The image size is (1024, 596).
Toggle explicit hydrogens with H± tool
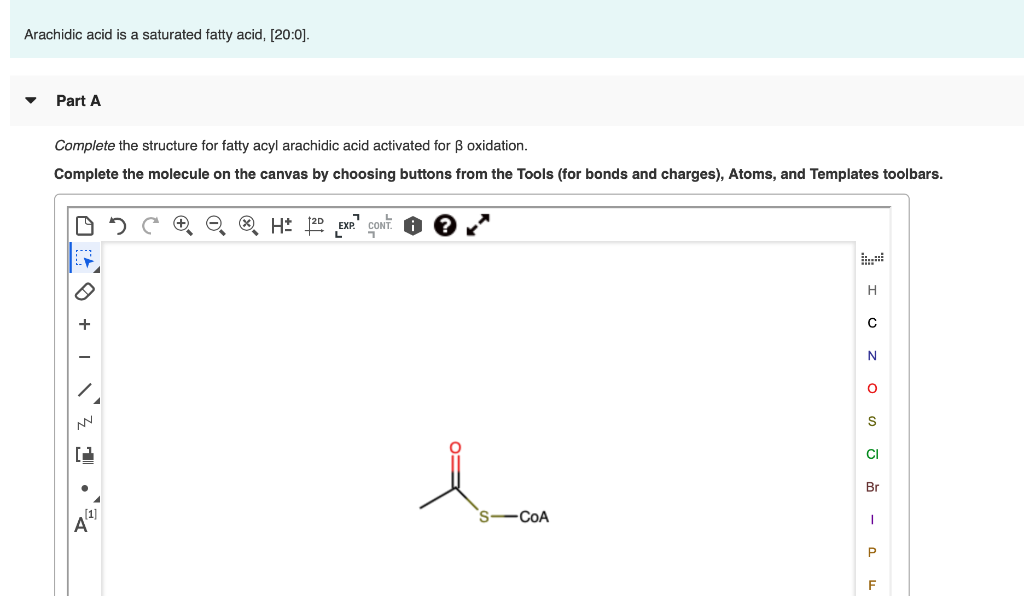[281, 225]
